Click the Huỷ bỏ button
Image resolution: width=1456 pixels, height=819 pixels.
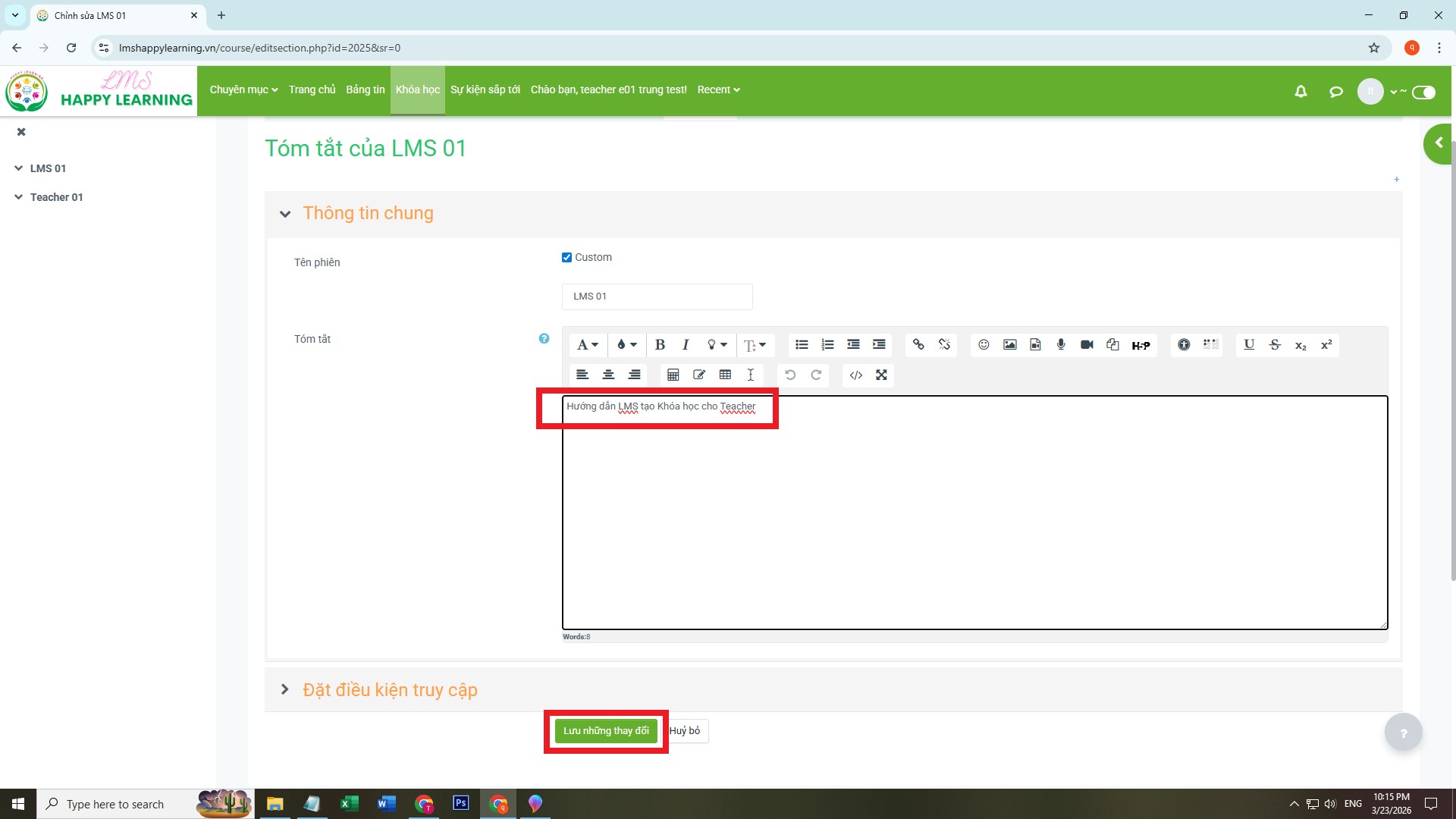click(685, 731)
